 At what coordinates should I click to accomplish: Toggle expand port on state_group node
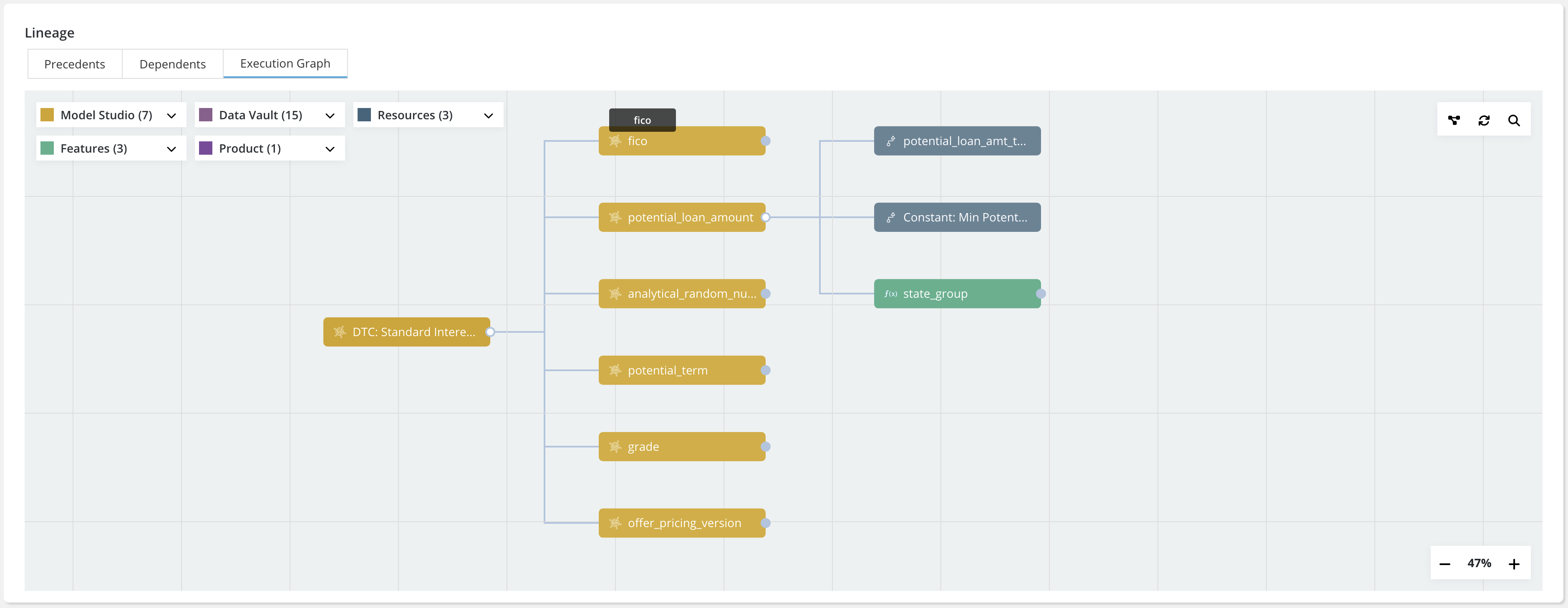pos(1041,294)
